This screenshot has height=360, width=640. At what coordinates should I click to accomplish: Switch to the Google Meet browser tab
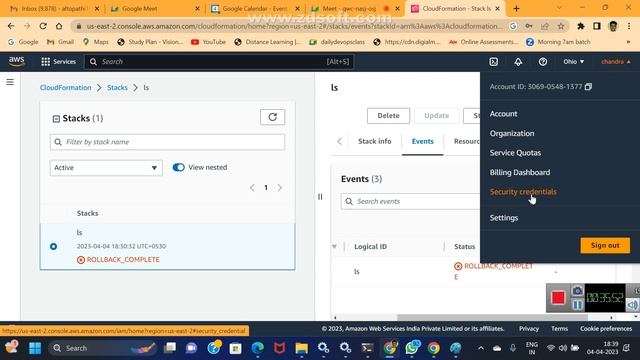155,9
